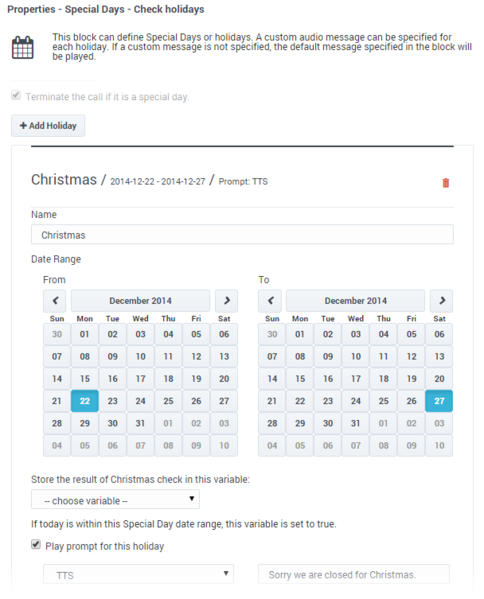Image resolution: width=484 pixels, height=599 pixels.
Task: Collapse the Christmas holiday header section
Action: (149, 180)
